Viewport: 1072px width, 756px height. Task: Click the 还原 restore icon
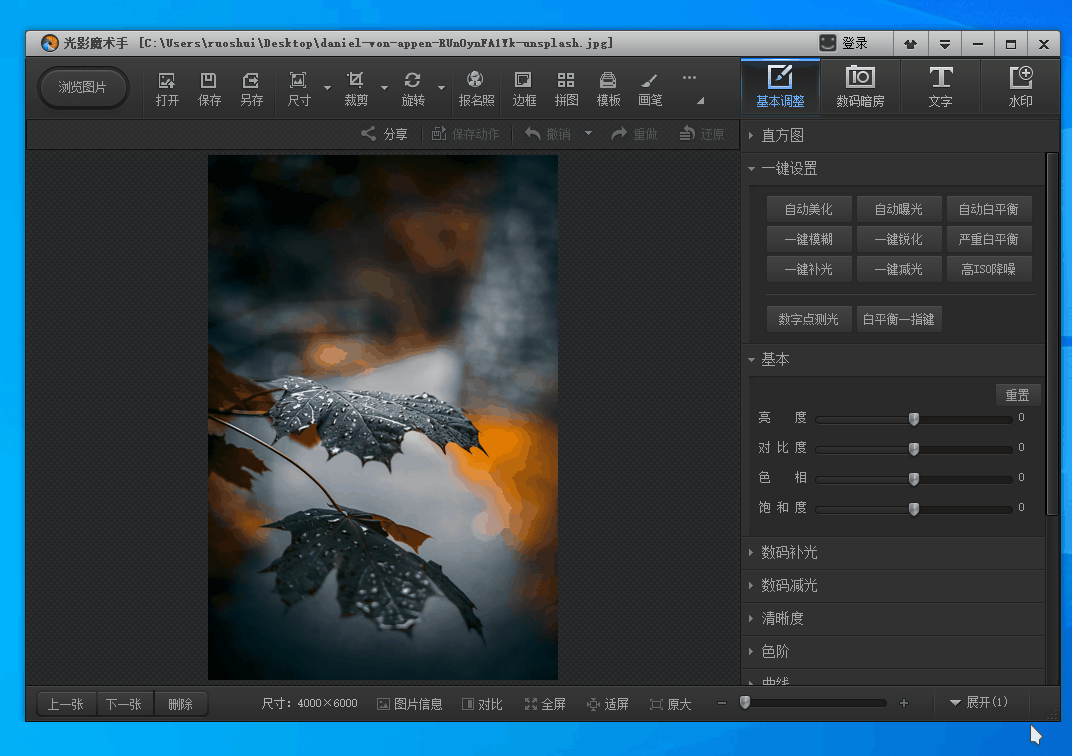coord(687,134)
